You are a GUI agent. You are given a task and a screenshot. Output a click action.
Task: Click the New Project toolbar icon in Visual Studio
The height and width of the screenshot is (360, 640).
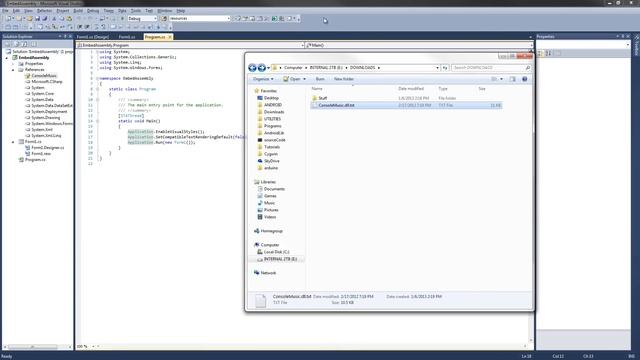(9, 18)
